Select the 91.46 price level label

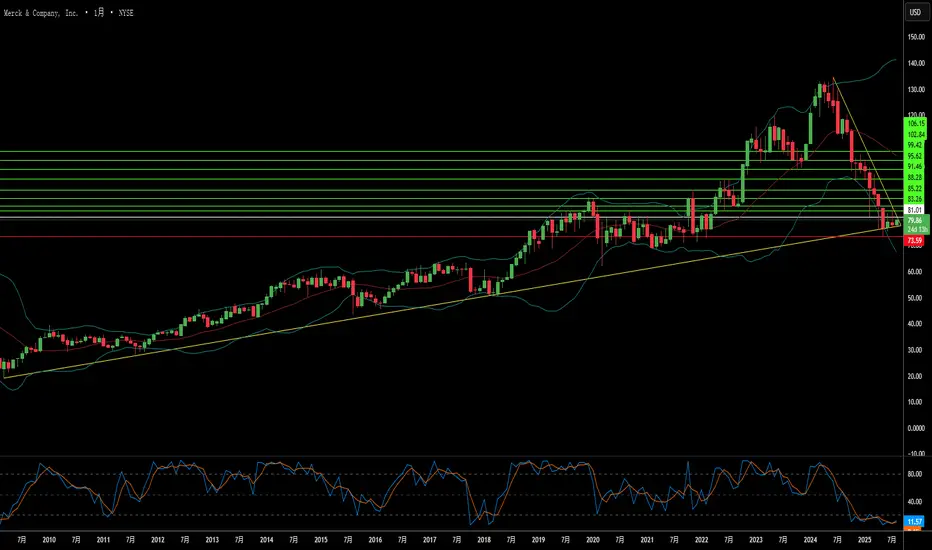[913, 166]
